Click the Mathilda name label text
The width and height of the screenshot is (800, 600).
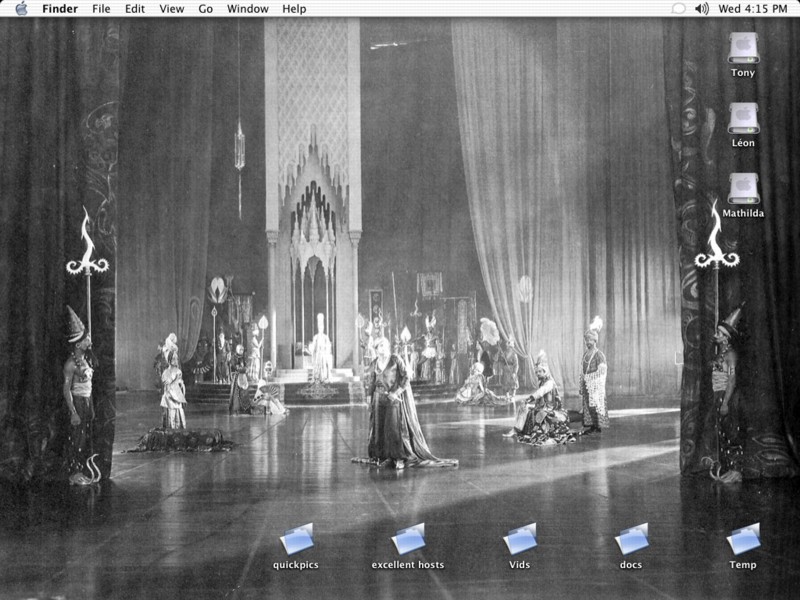tap(743, 213)
